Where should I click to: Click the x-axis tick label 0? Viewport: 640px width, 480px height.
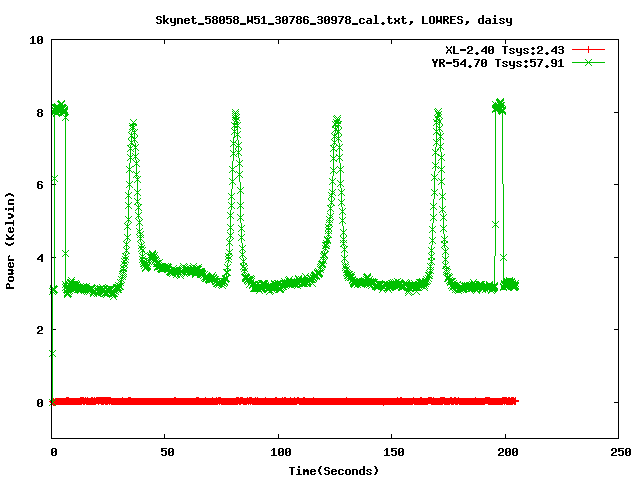[54, 452]
